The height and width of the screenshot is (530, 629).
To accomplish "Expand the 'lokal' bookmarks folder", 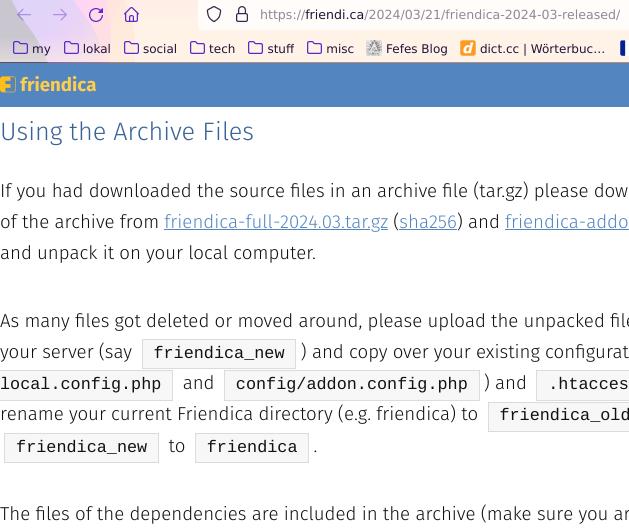I will (87, 48).
